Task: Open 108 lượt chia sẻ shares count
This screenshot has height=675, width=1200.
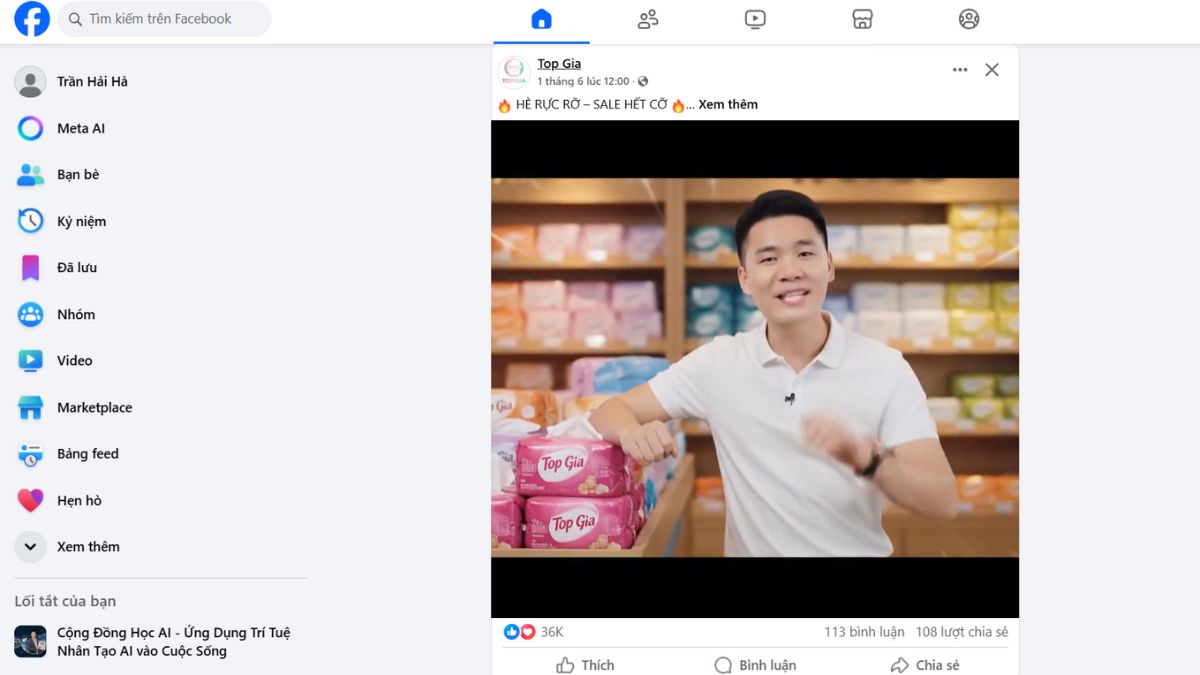Action: coord(962,632)
